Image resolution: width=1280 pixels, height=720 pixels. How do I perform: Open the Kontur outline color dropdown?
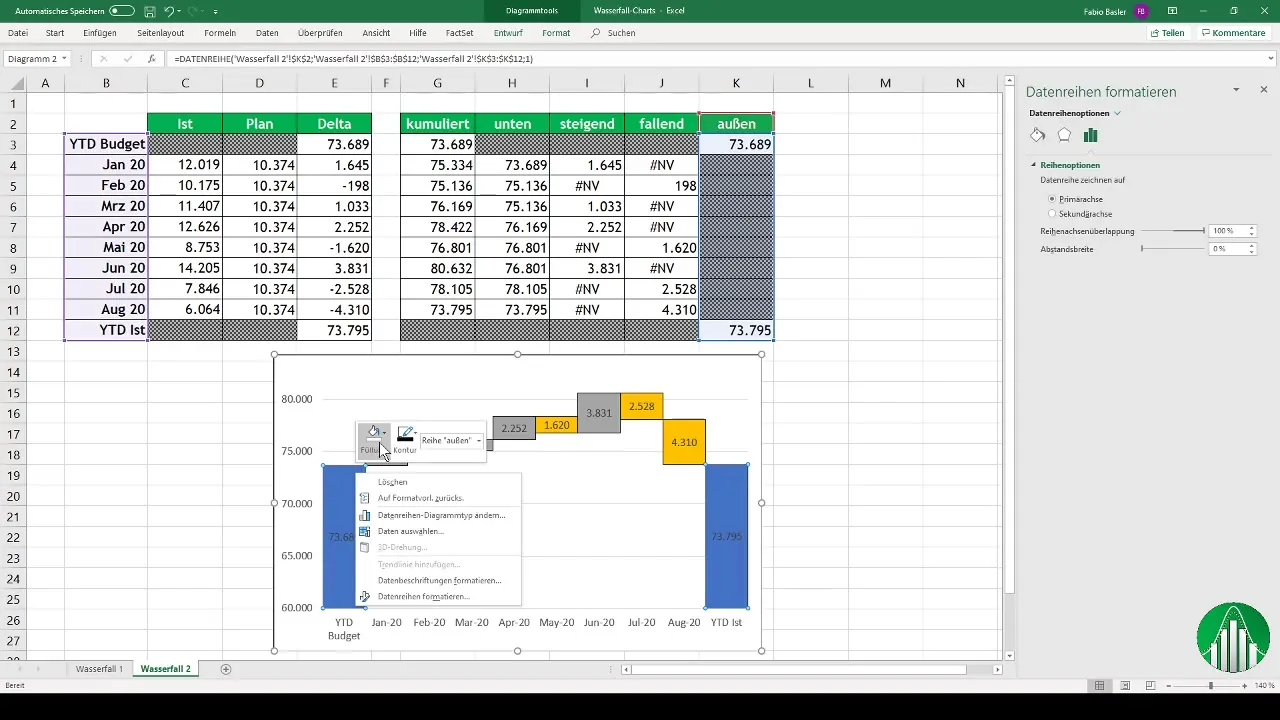click(415, 433)
